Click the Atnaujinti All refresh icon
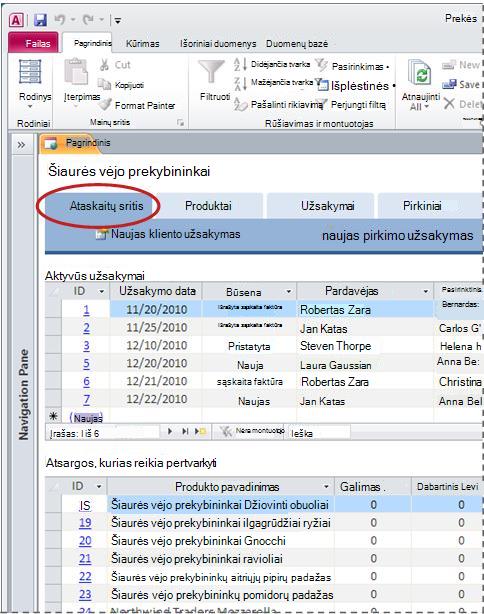 pos(419,74)
